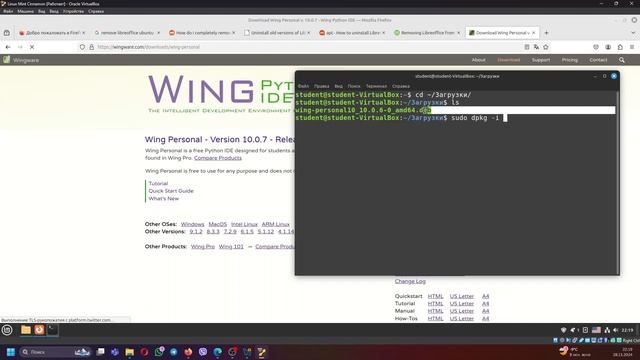Switch to 'apt - How to uninstall' tab
640x360 pixels.
[x=352, y=33]
